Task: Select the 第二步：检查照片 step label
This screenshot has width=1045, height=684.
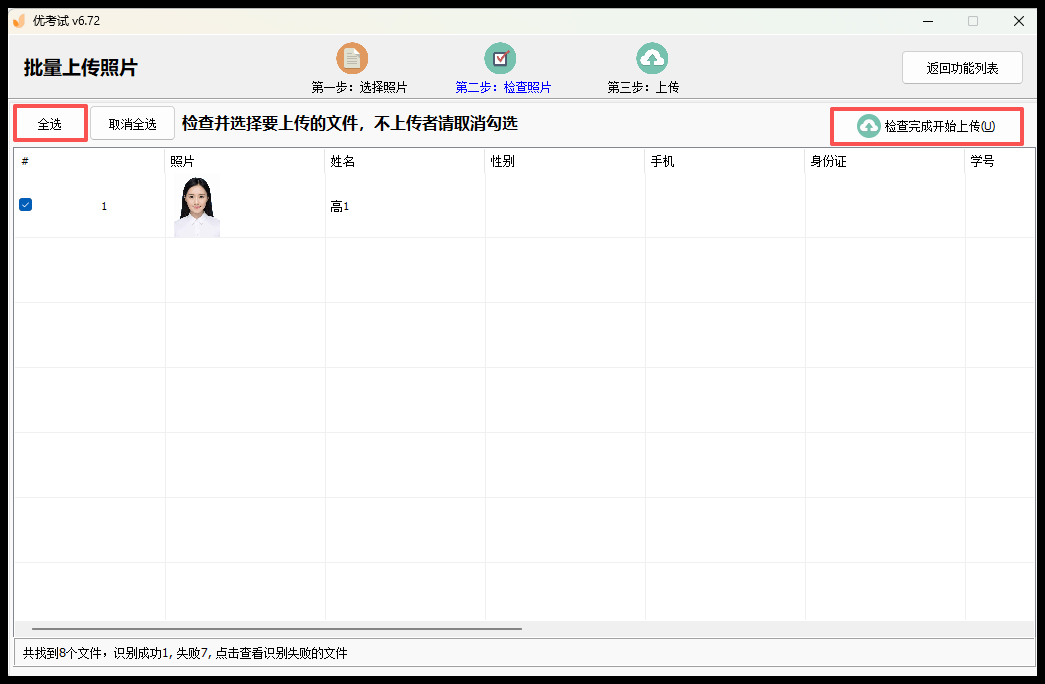Action: click(x=503, y=87)
